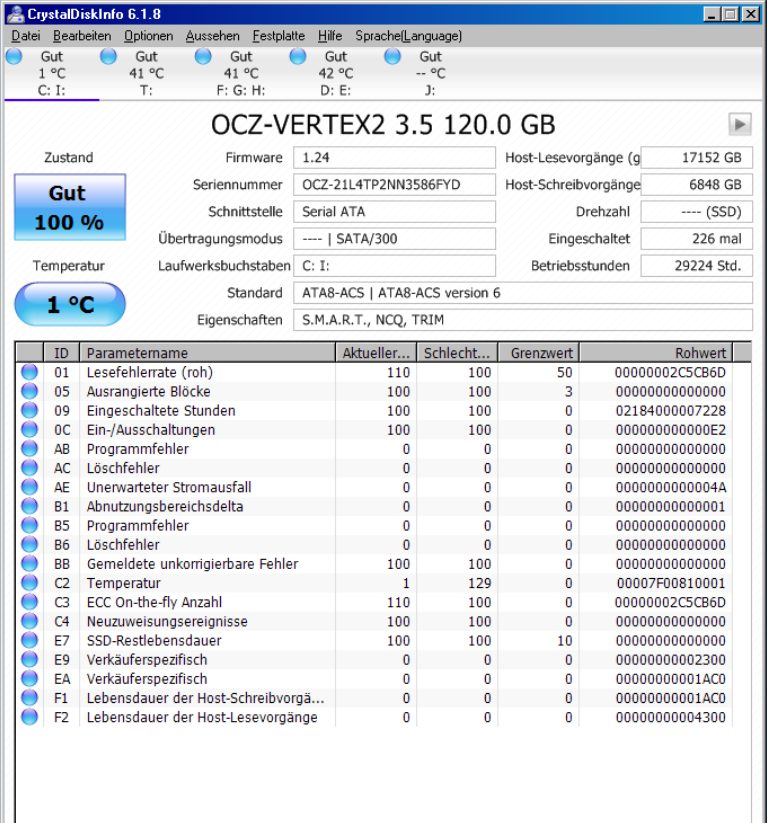The height and width of the screenshot is (823, 767).
Task: Click the CrystalDiskInfo title bar icon
Action: tap(15, 14)
